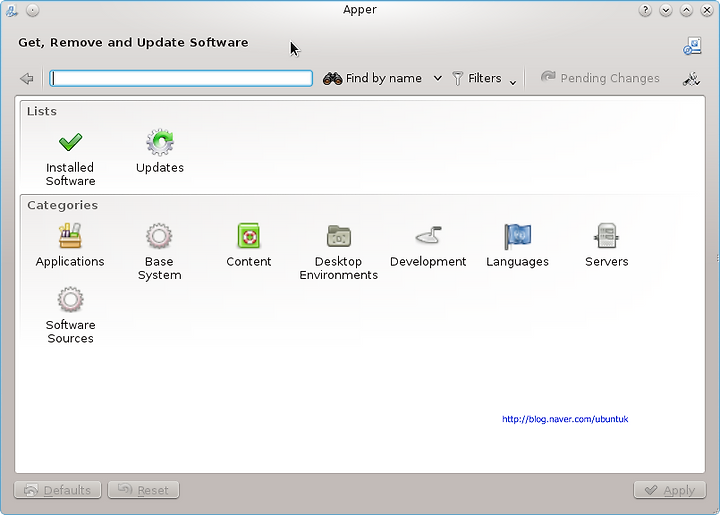Click the back arrow icon

[x=27, y=78]
